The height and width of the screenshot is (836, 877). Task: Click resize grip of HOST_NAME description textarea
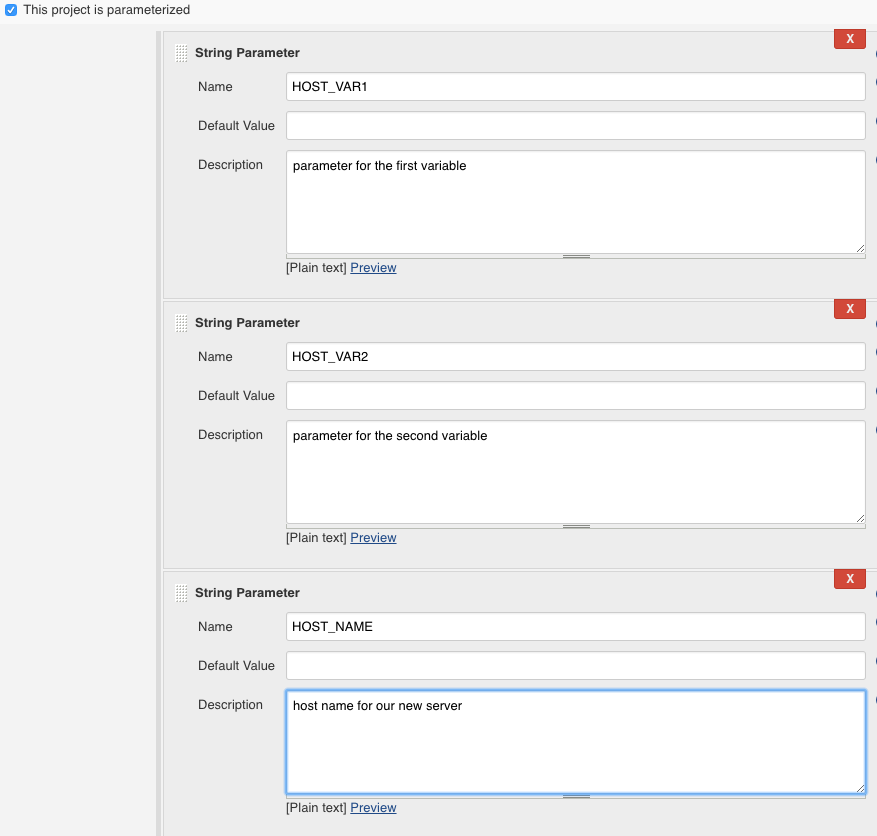tap(860, 788)
